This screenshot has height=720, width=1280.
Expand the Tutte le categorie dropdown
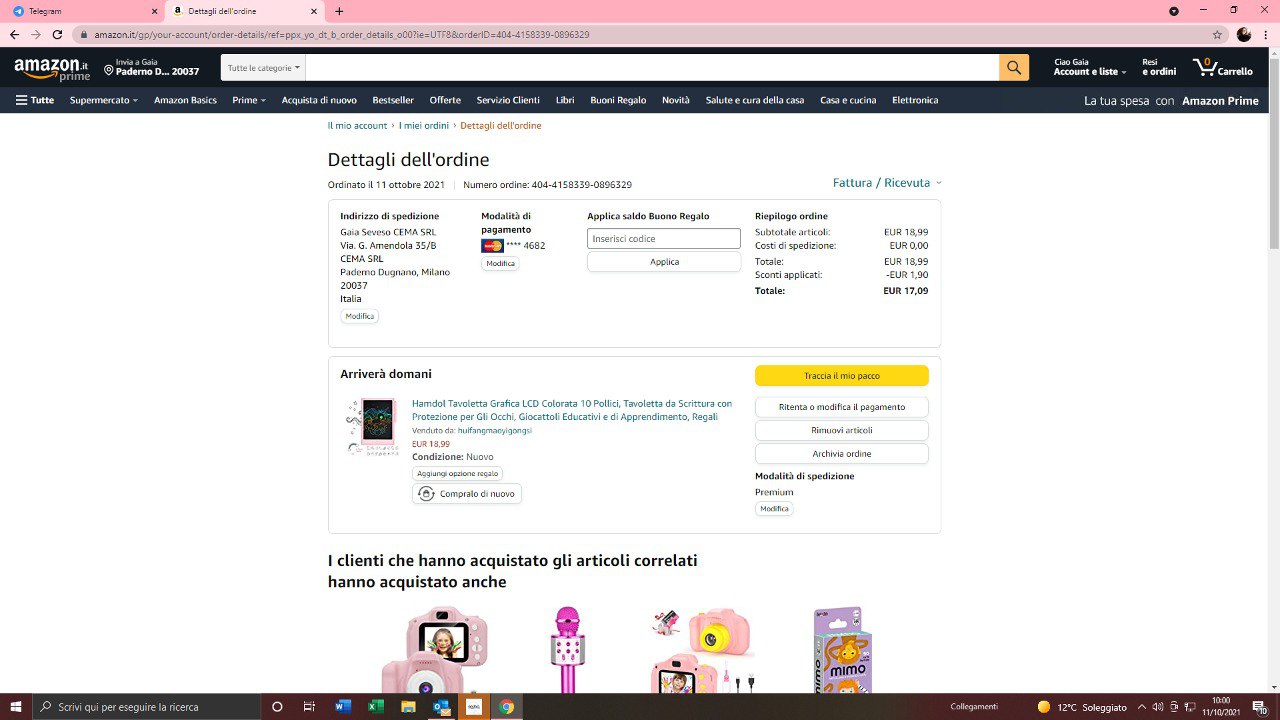click(263, 68)
